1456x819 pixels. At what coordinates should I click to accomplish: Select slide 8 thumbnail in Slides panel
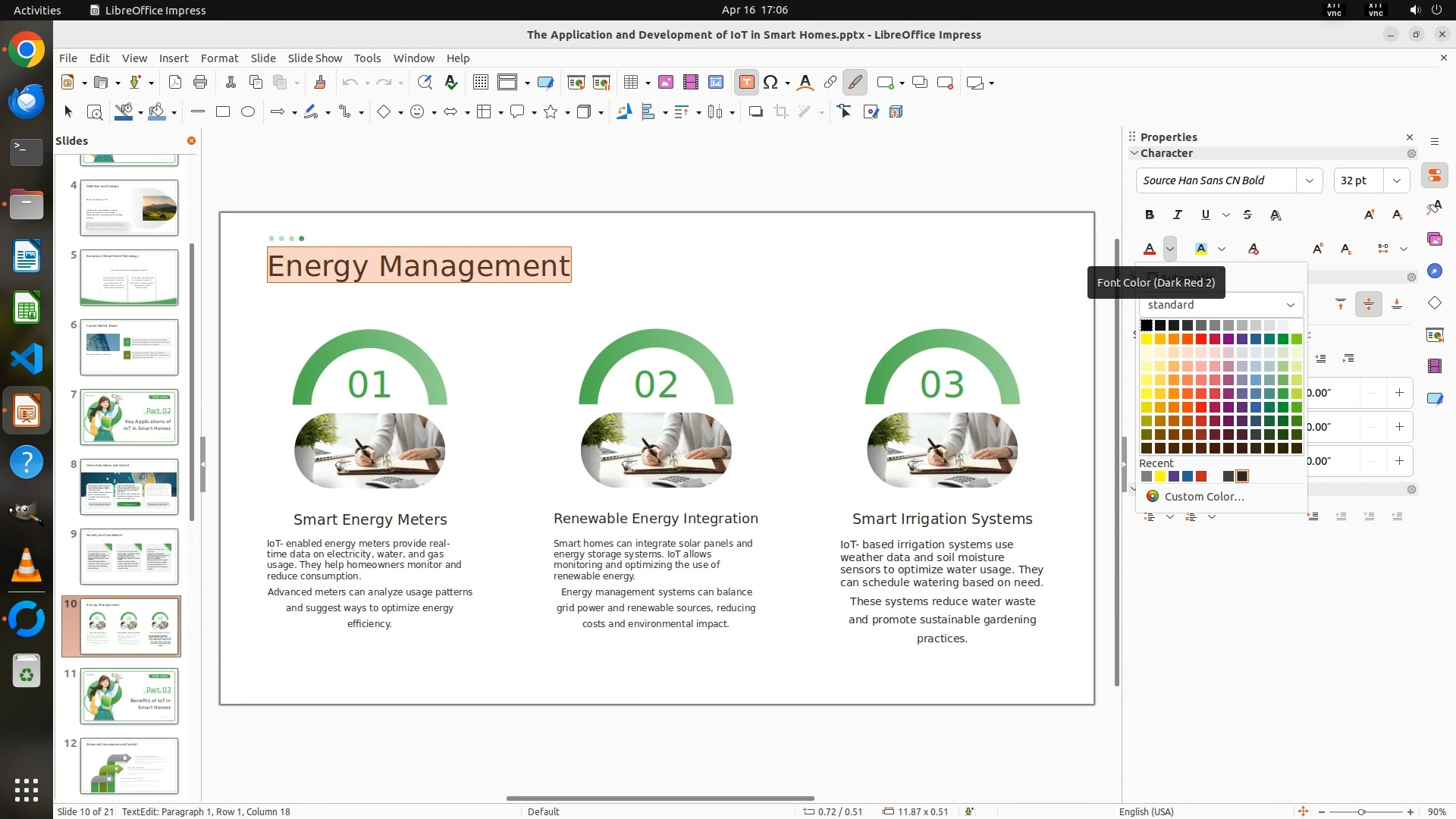click(x=129, y=487)
